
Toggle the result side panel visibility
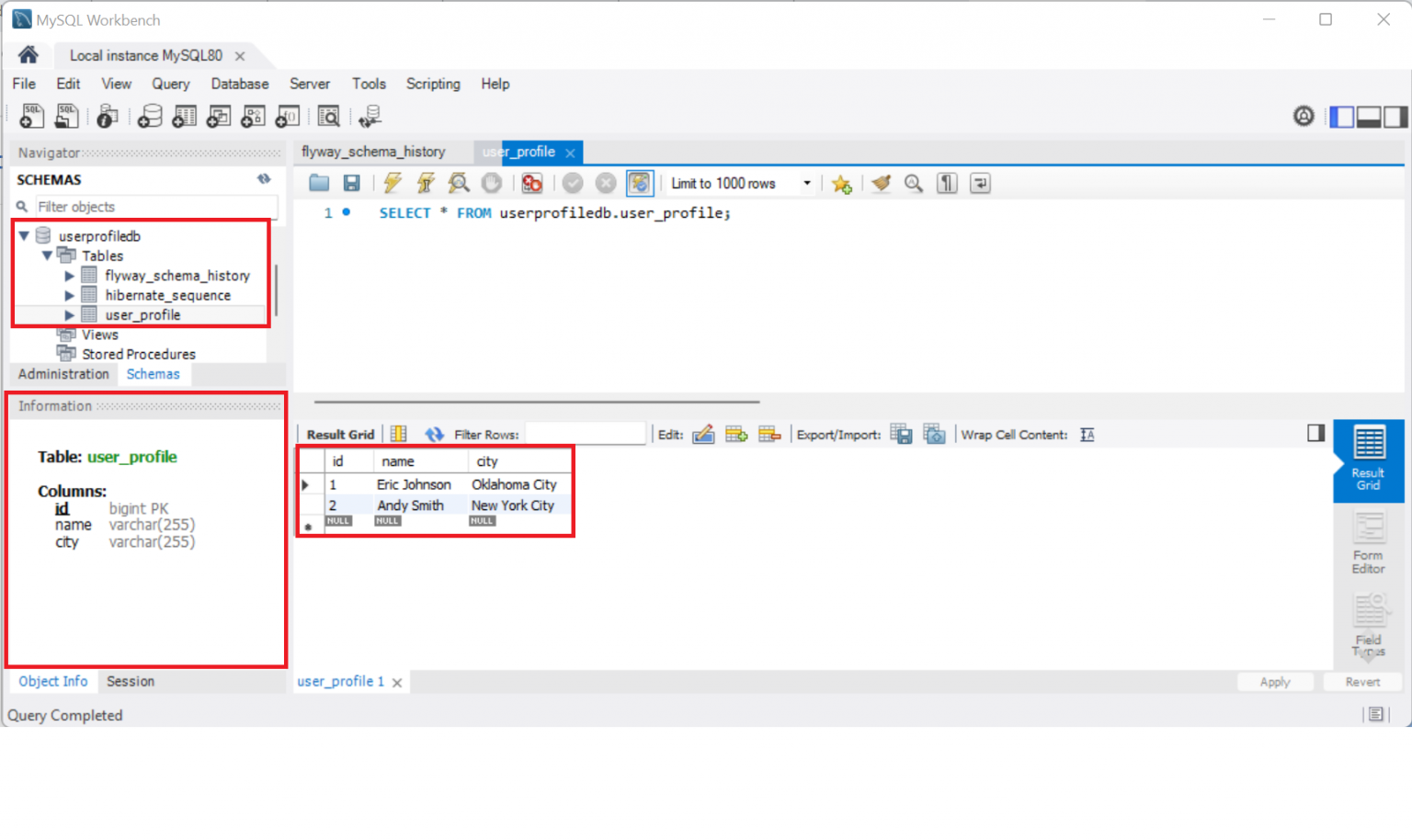pos(1316,433)
